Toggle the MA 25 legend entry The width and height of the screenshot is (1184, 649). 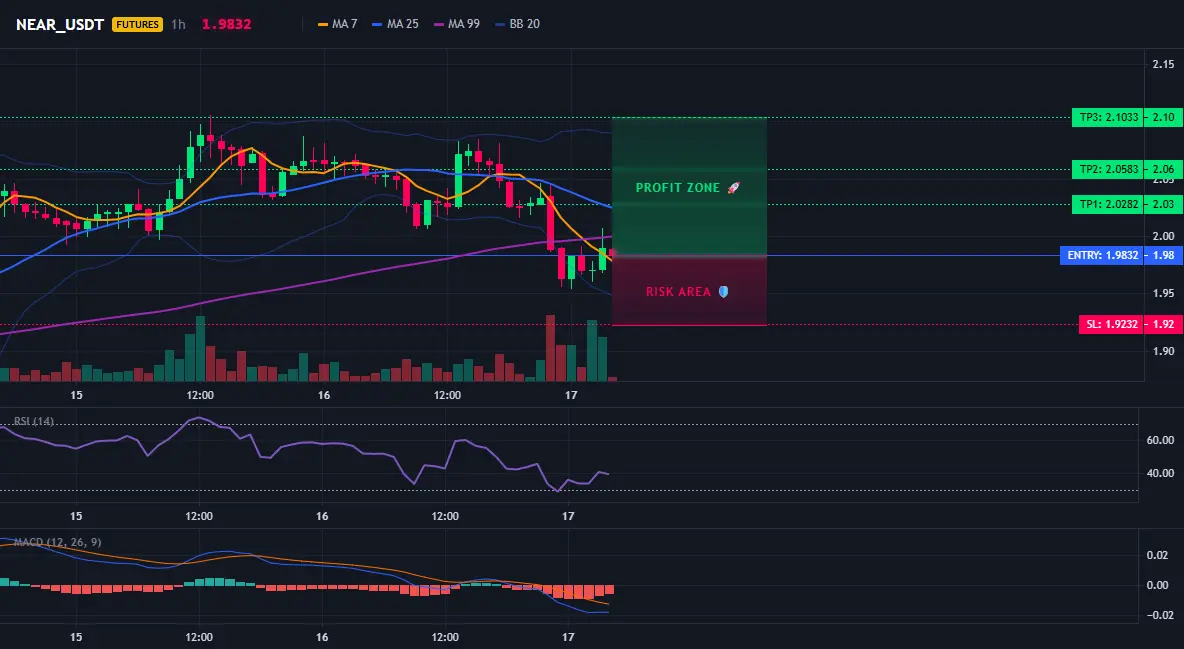(x=395, y=24)
